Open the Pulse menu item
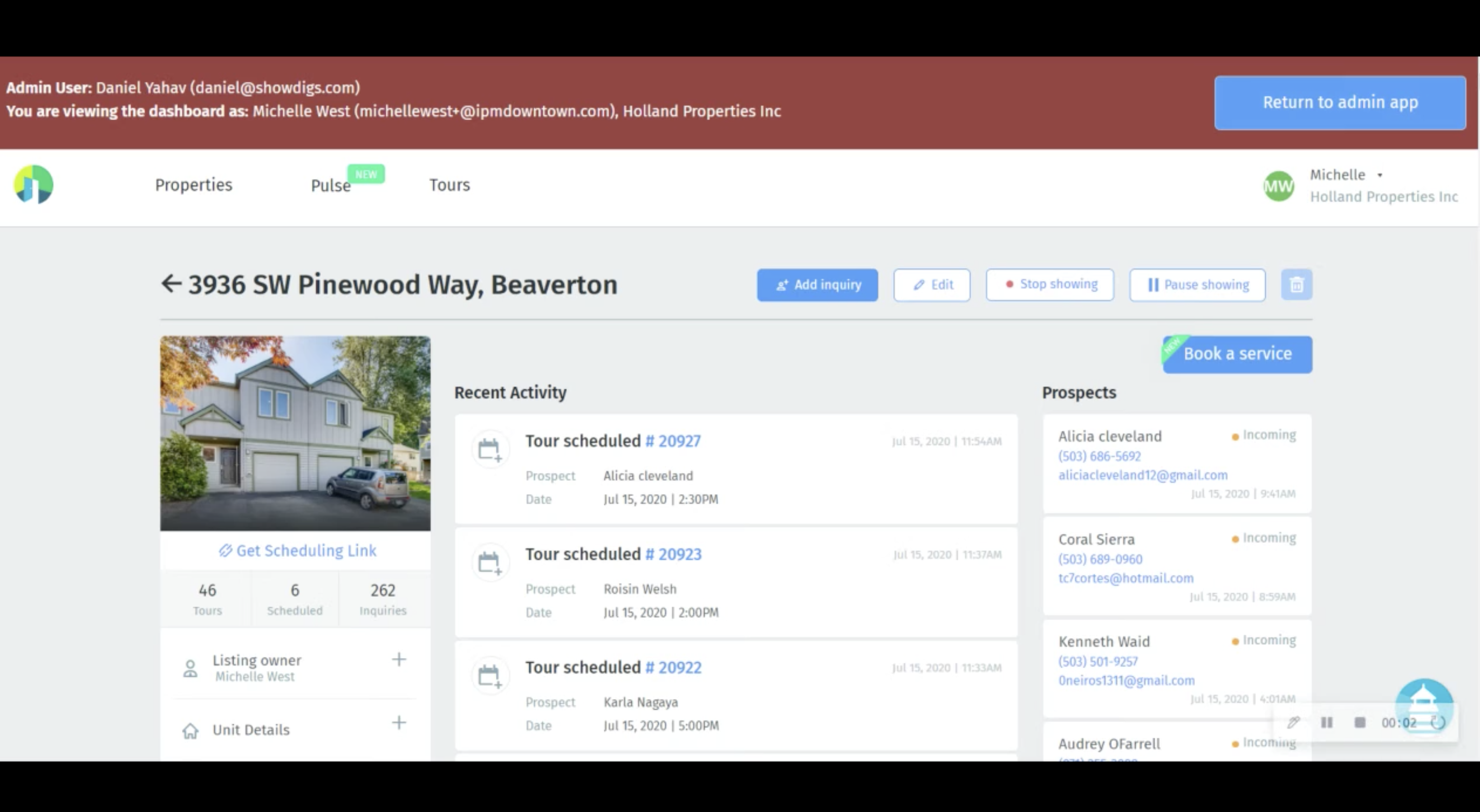 (x=330, y=186)
